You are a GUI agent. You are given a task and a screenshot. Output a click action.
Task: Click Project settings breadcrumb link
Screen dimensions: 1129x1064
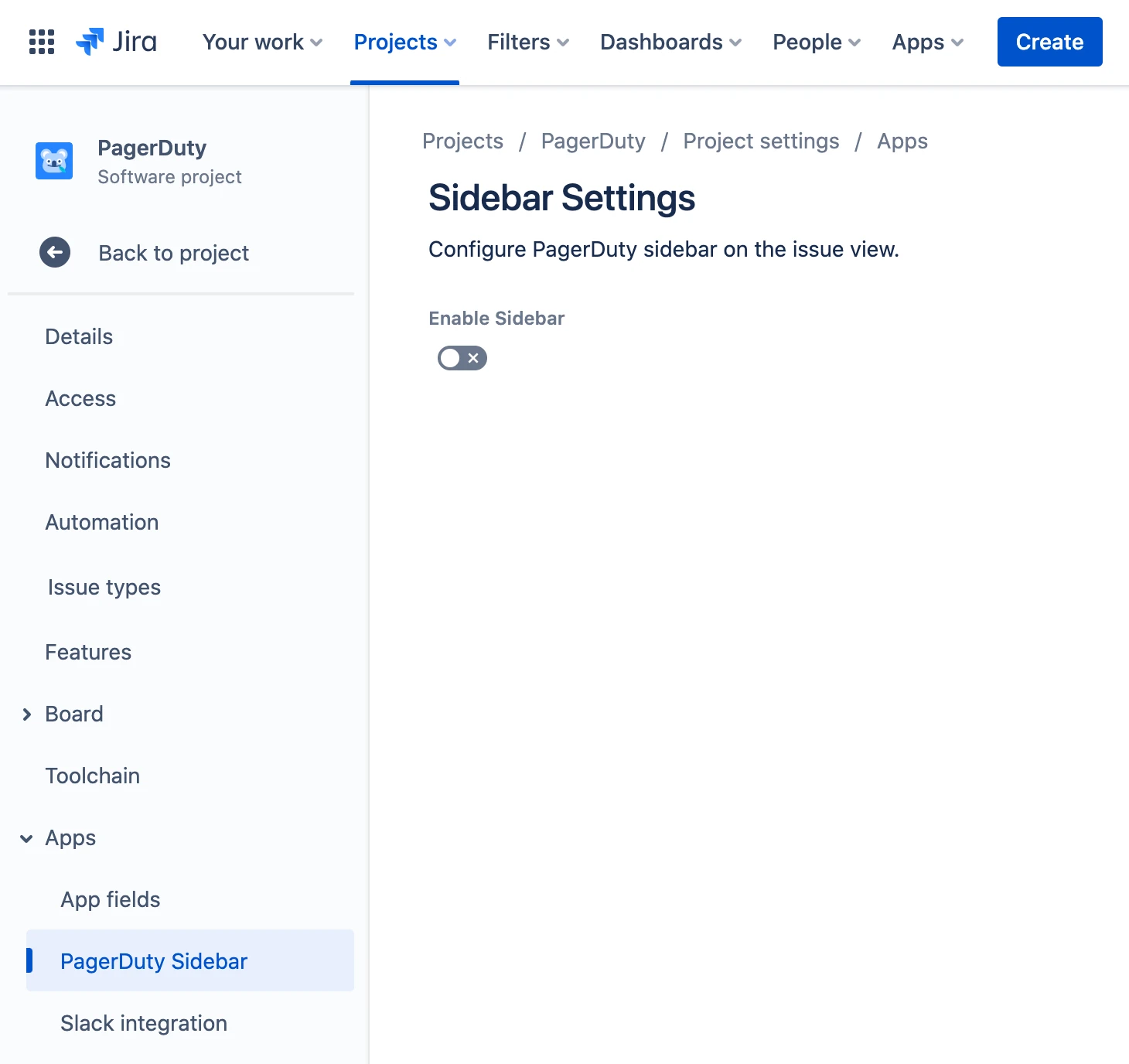click(x=761, y=141)
